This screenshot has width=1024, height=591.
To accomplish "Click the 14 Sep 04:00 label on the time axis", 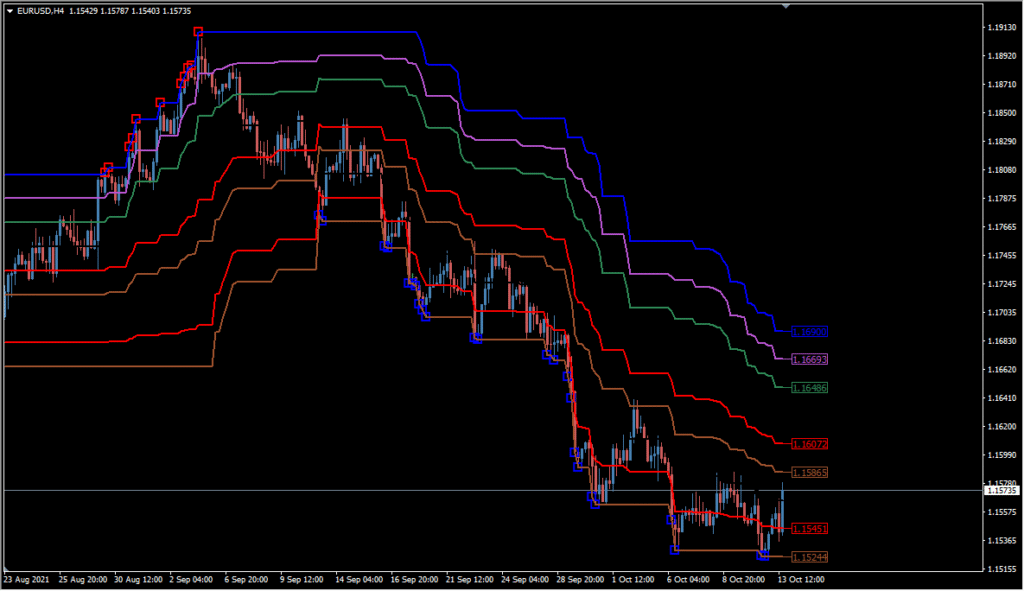I will pos(359,579).
